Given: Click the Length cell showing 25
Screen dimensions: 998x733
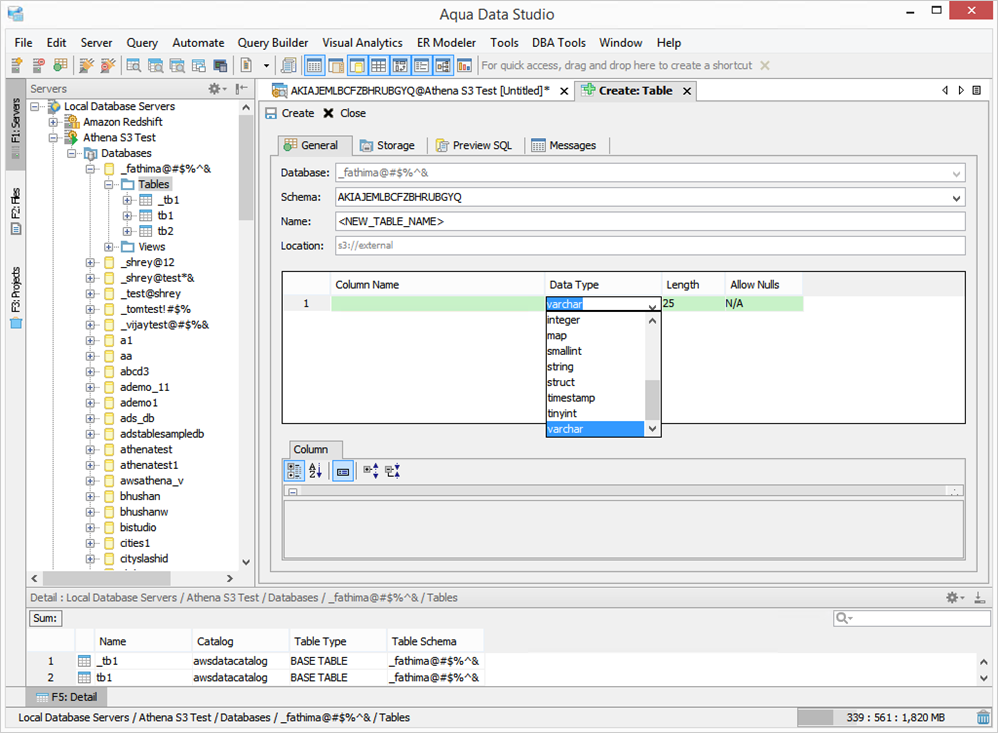Looking at the screenshot, I should 692,304.
